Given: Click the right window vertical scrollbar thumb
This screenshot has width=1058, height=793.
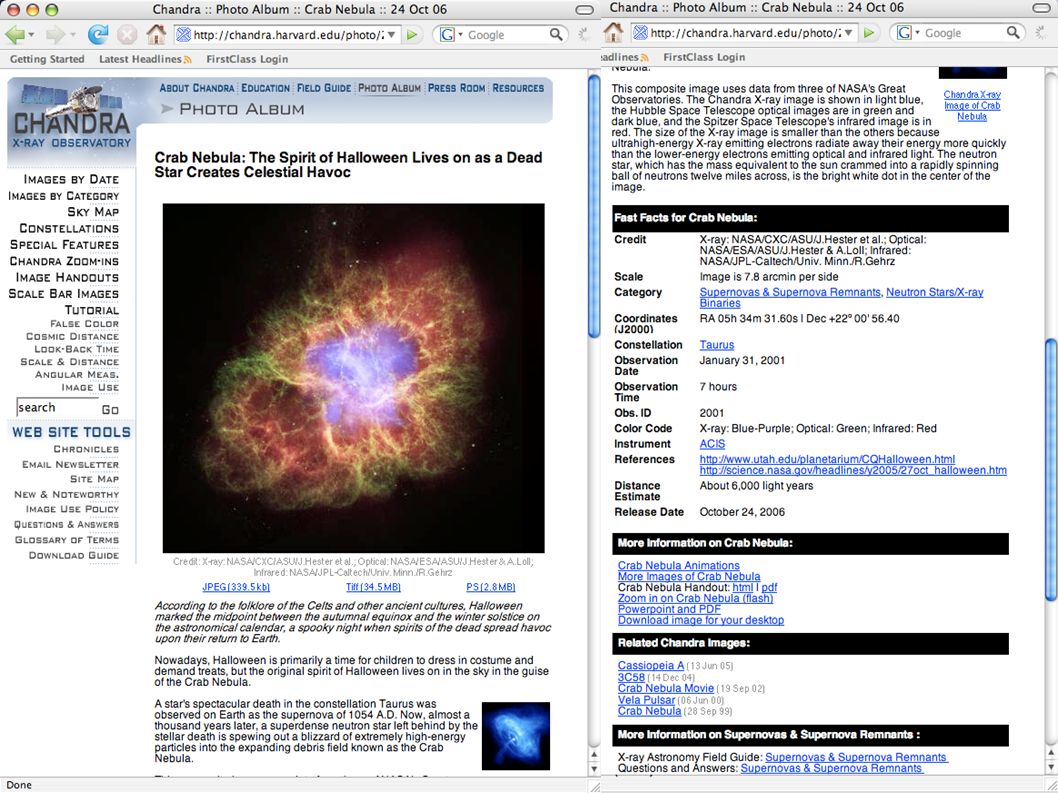Looking at the screenshot, I should (1051, 468).
